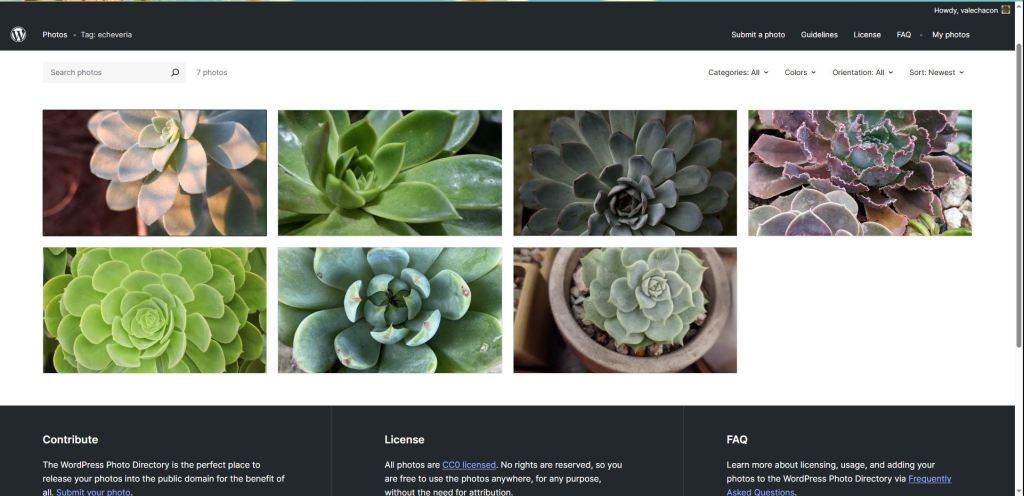Viewport: 1024px width, 496px height.
Task: Click the search magnifier icon
Action: [x=175, y=73]
